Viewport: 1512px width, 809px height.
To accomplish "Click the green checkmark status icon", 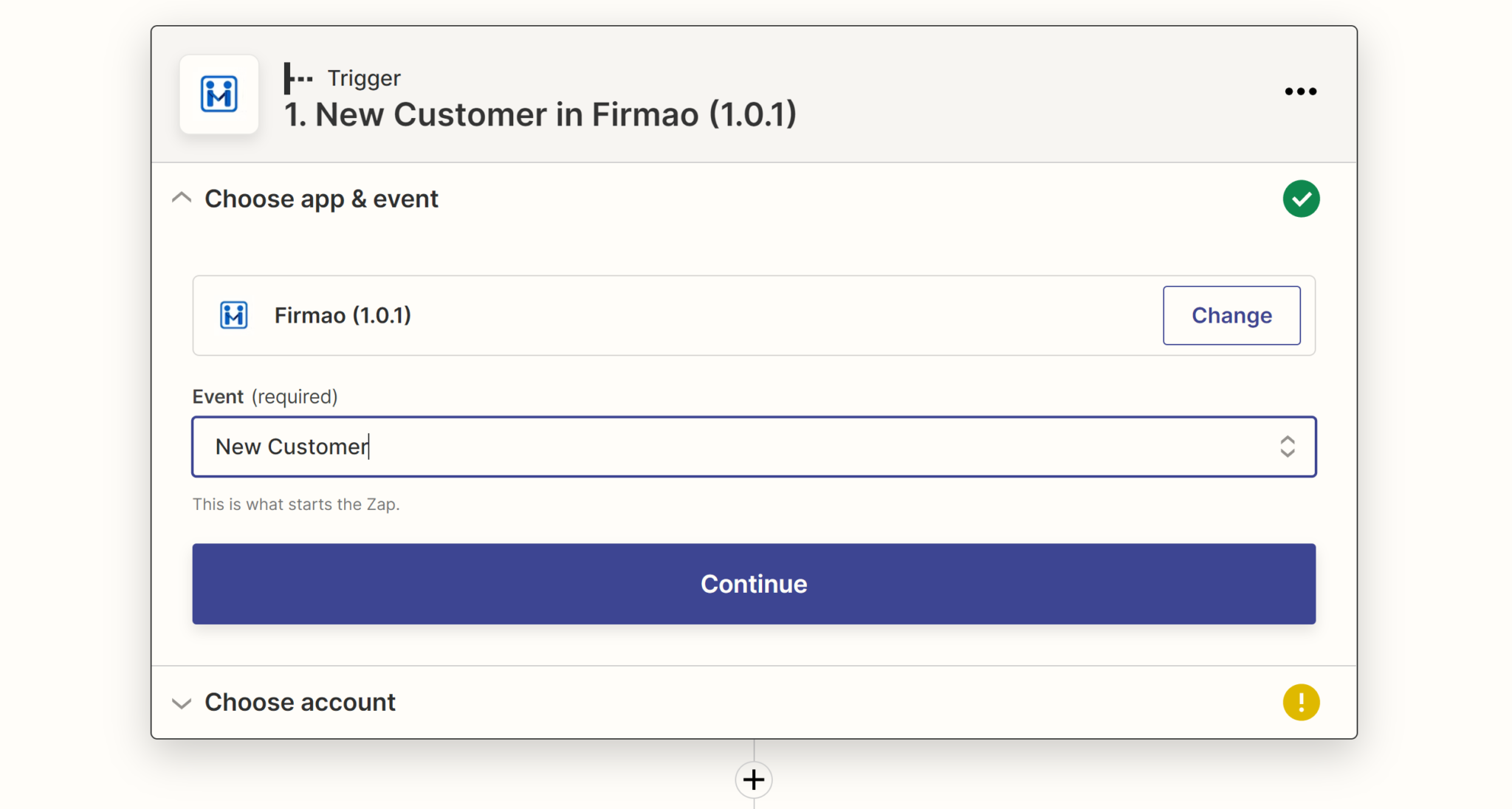I will (1301, 199).
